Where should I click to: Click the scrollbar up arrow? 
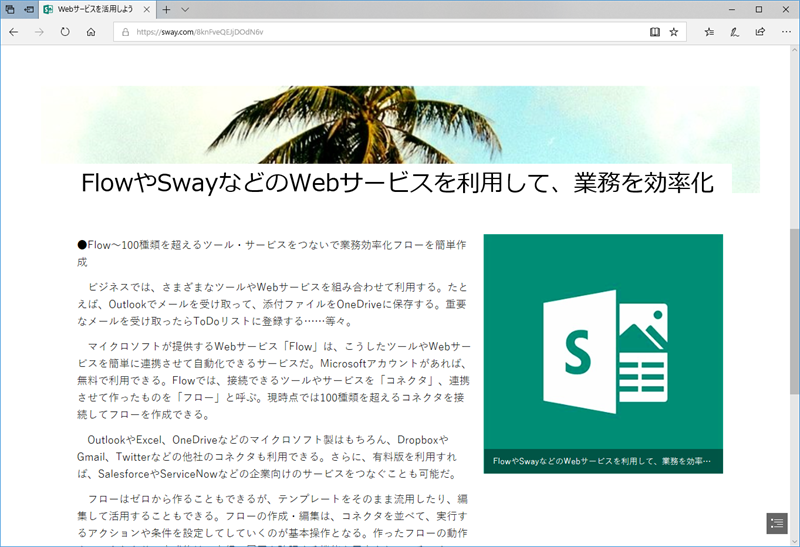(x=794, y=50)
